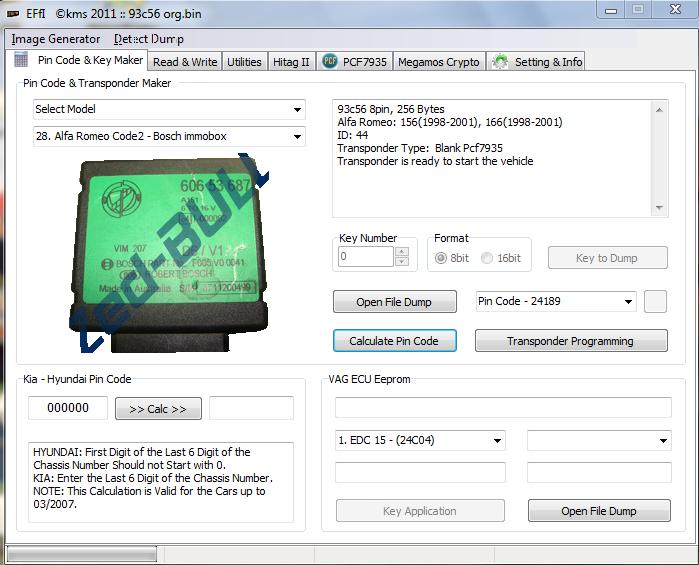This screenshot has height=565, width=699.
Task: Click the '93c56 8pin, 256 Bytes' info line
Action: (x=391, y=109)
